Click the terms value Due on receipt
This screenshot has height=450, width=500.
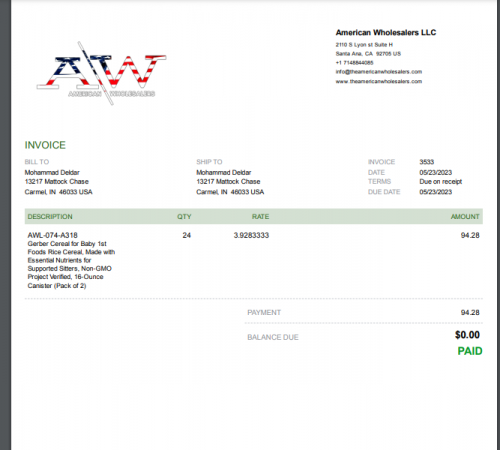(x=441, y=182)
